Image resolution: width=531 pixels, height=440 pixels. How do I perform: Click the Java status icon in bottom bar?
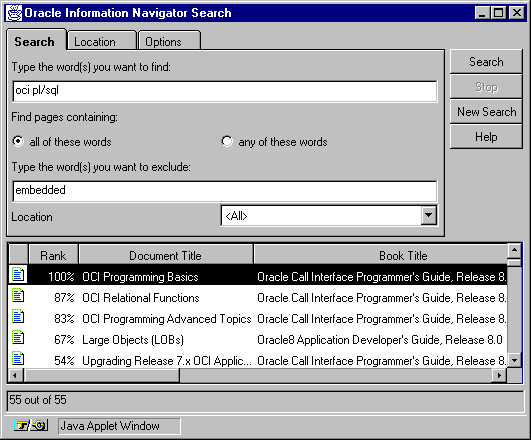(x=31, y=425)
